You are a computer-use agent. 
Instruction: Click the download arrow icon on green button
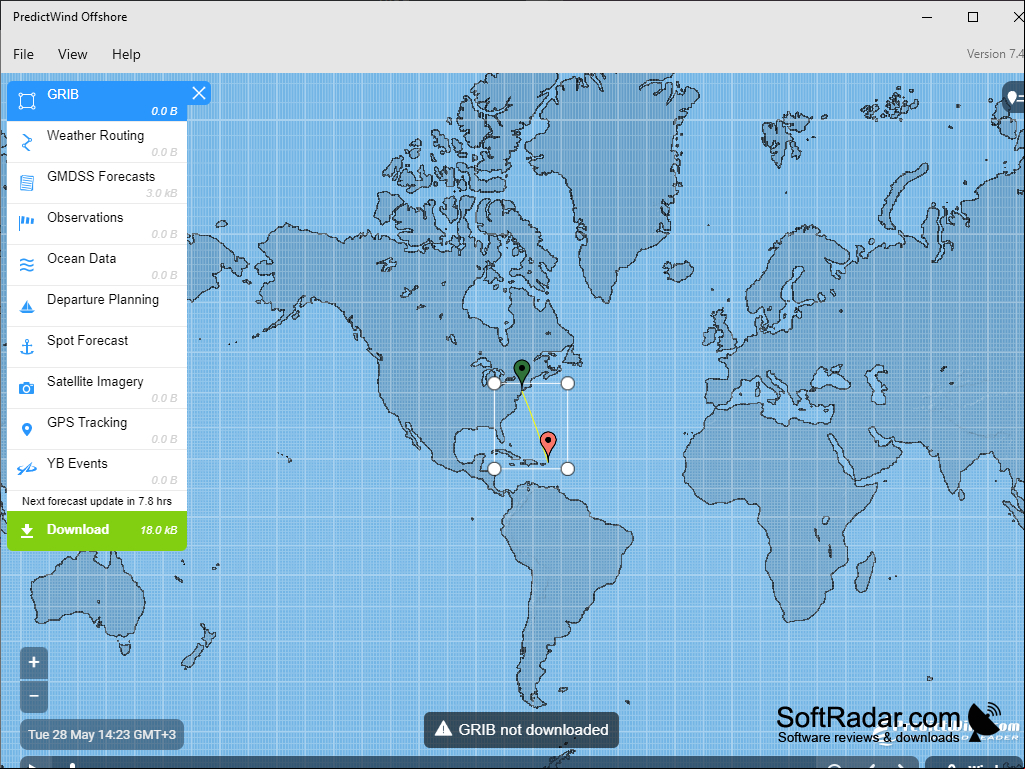pyautogui.click(x=27, y=530)
